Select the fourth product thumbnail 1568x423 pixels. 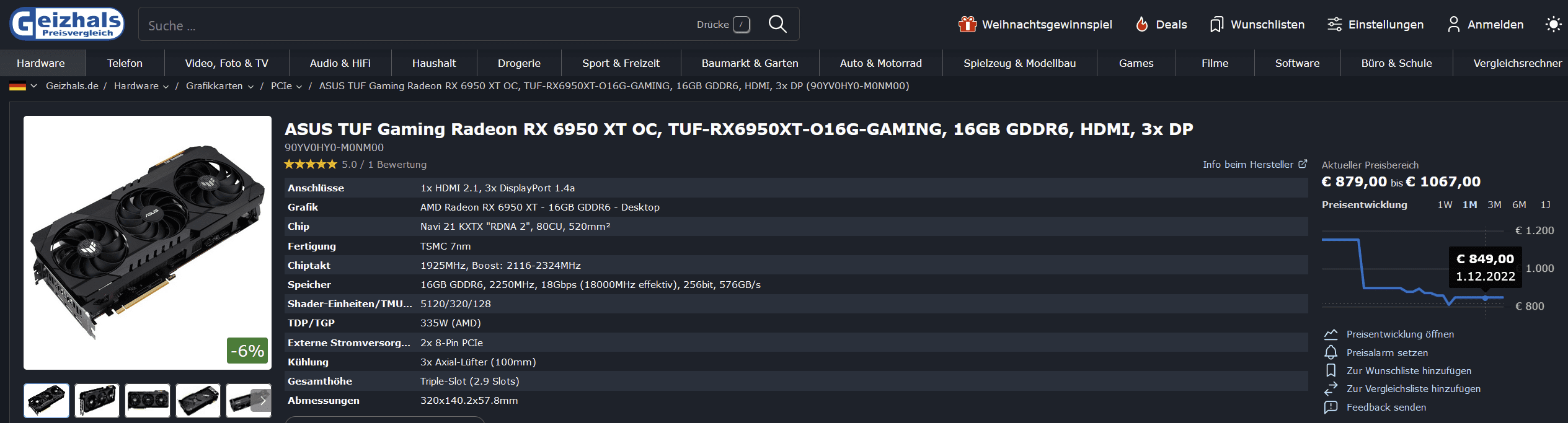[198, 400]
